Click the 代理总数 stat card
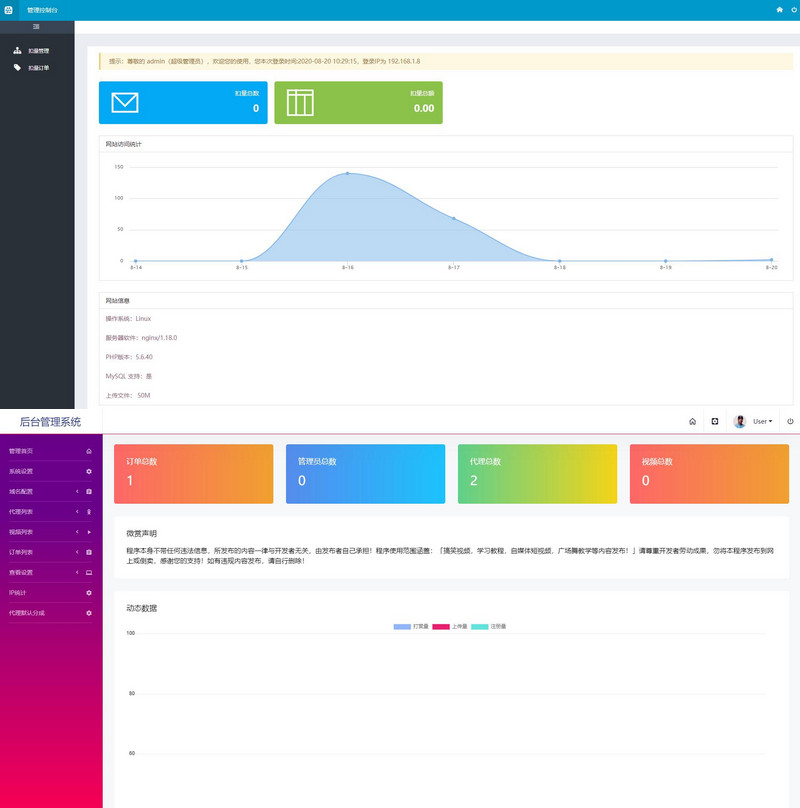This screenshot has width=800, height=808. tap(537, 474)
